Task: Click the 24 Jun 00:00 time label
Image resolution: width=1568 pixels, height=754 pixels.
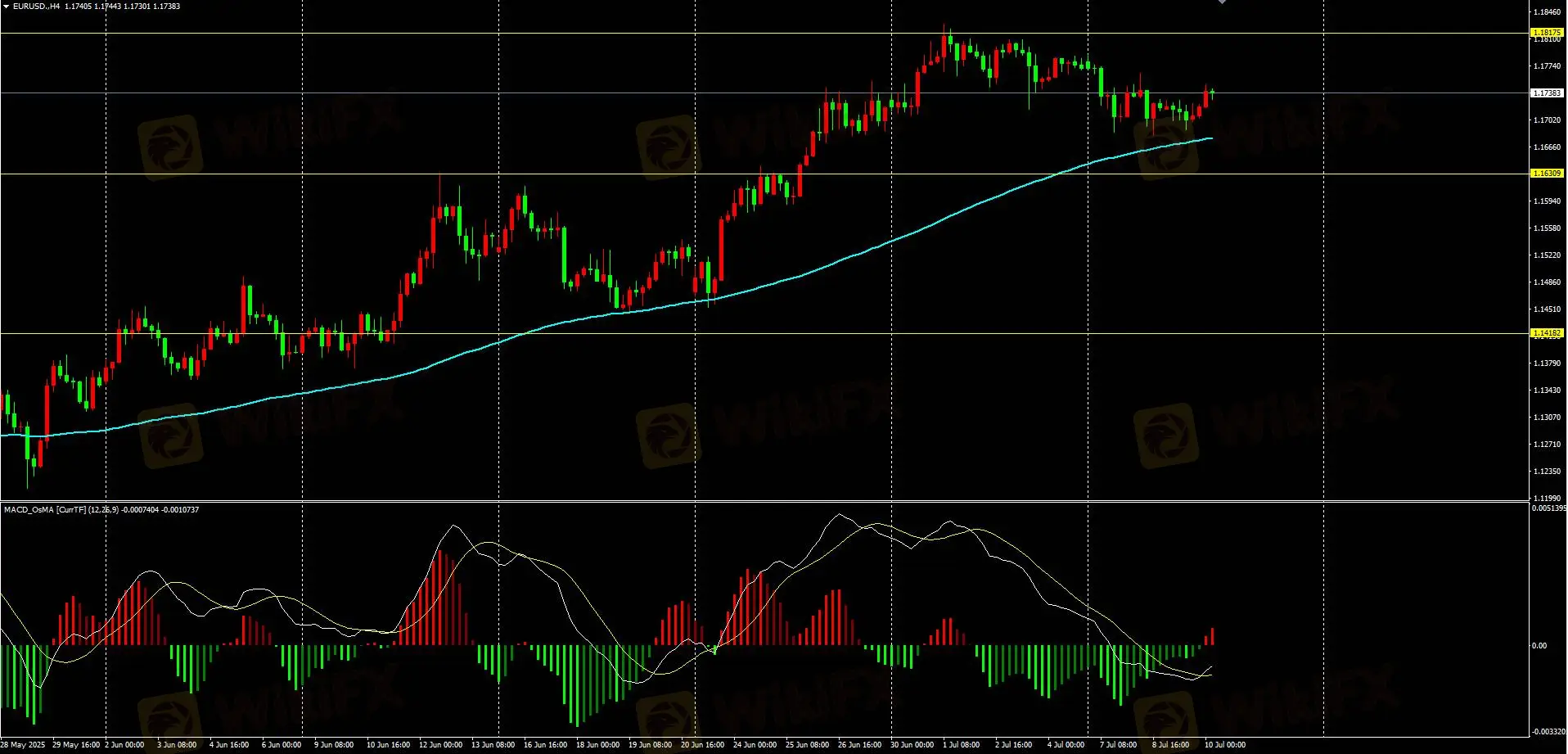Action: [755, 745]
